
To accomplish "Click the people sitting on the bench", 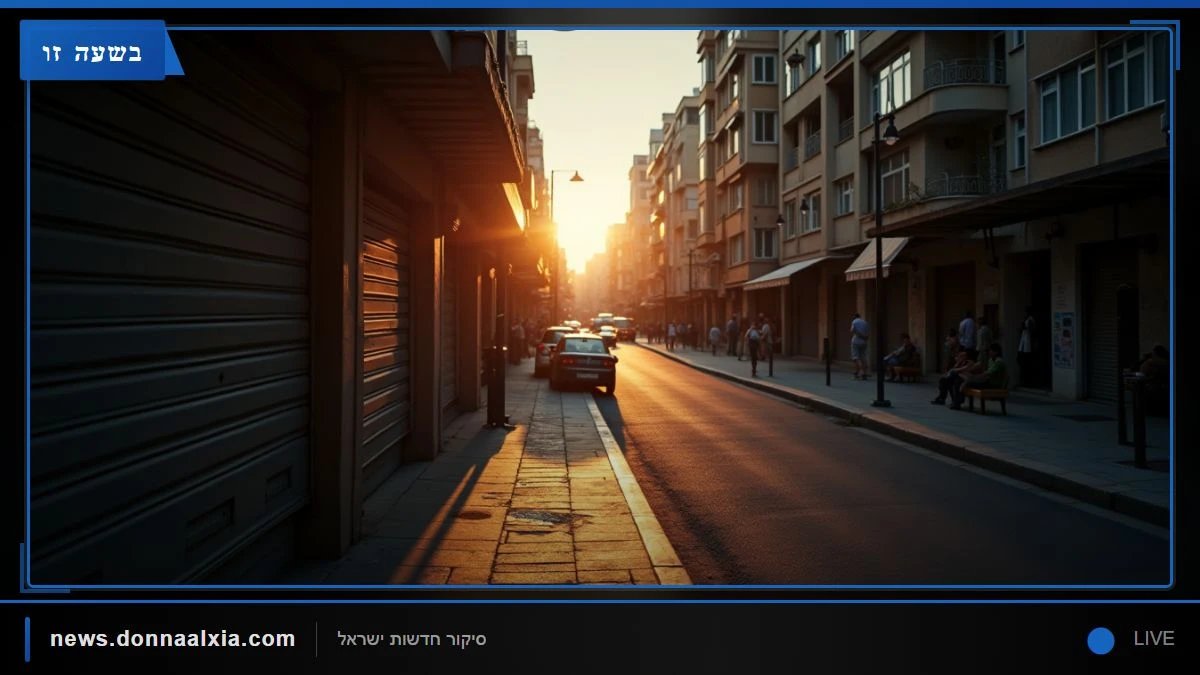I will click(x=970, y=378).
